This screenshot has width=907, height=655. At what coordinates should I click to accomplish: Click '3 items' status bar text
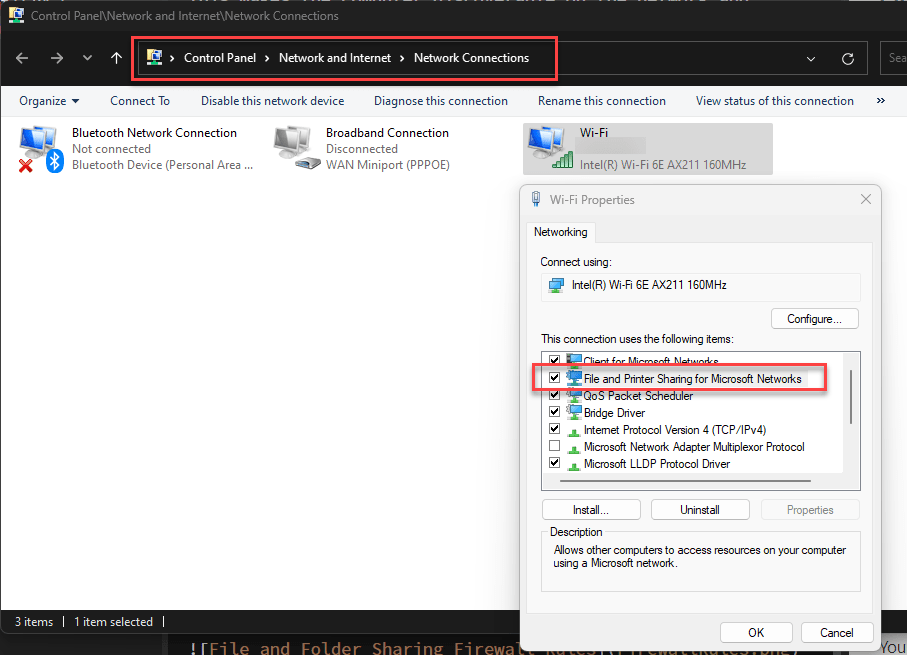[x=34, y=621]
